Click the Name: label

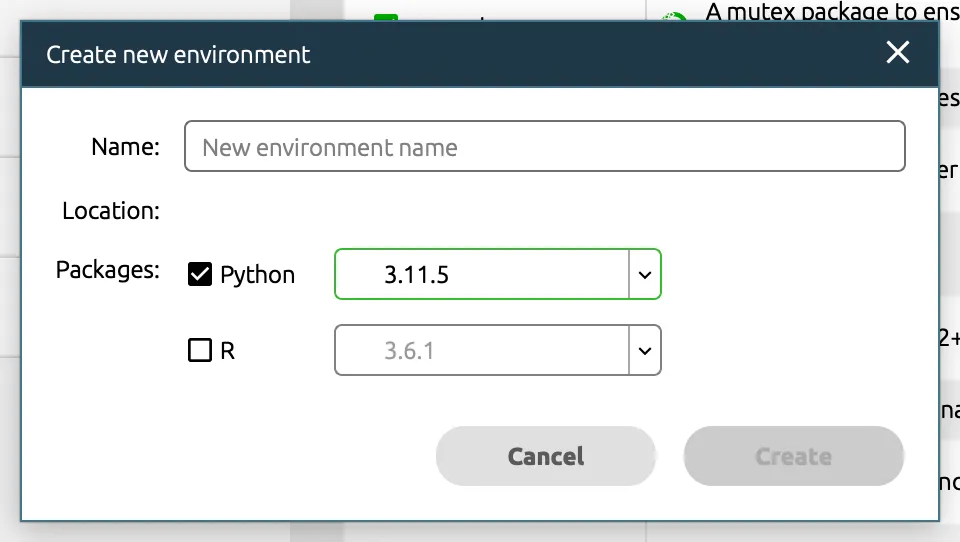point(125,147)
